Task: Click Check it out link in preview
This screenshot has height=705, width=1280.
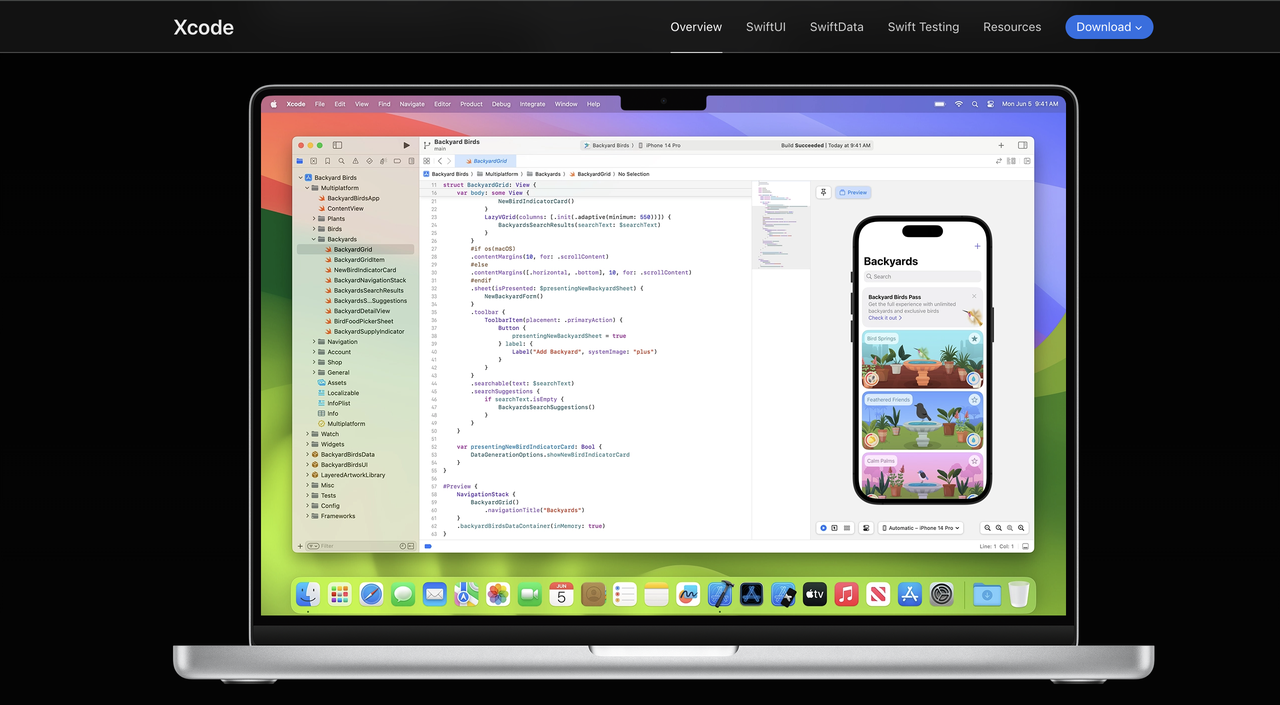Action: pyautogui.click(x=885, y=318)
